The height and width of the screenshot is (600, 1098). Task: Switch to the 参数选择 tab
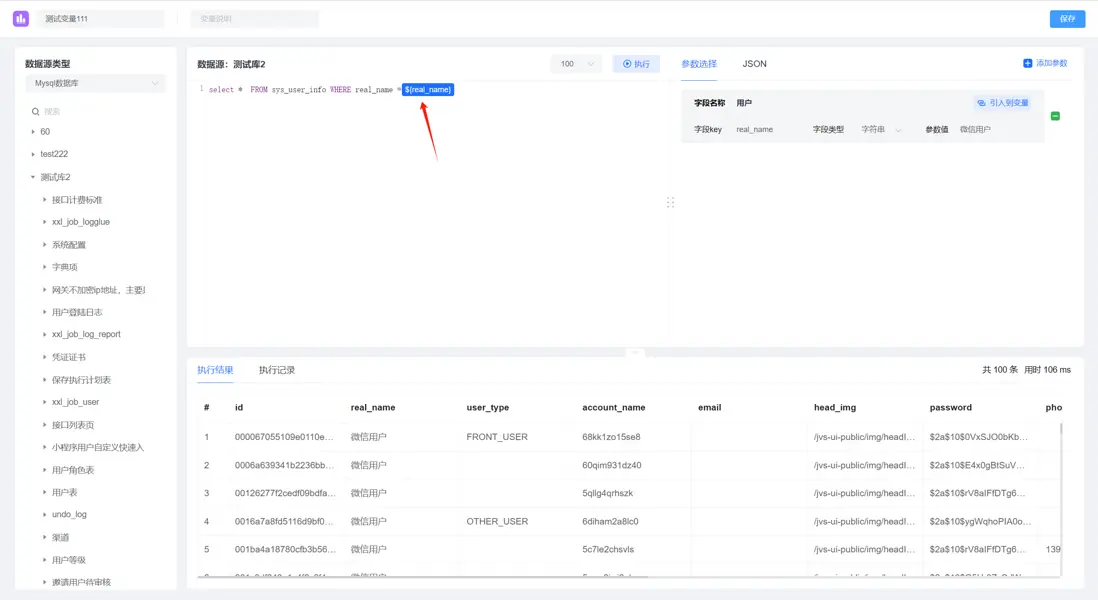click(699, 64)
